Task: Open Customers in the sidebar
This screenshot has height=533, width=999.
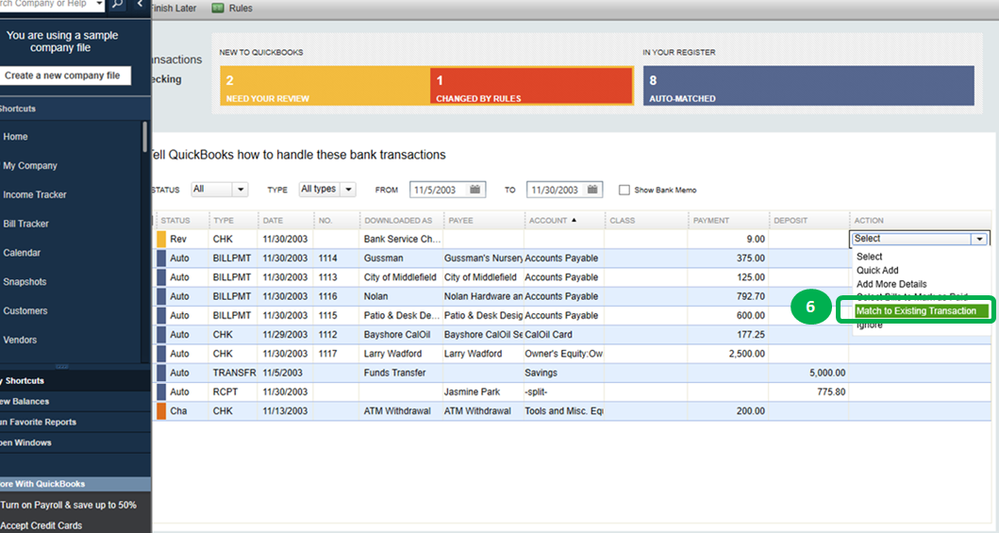Action: 25,311
